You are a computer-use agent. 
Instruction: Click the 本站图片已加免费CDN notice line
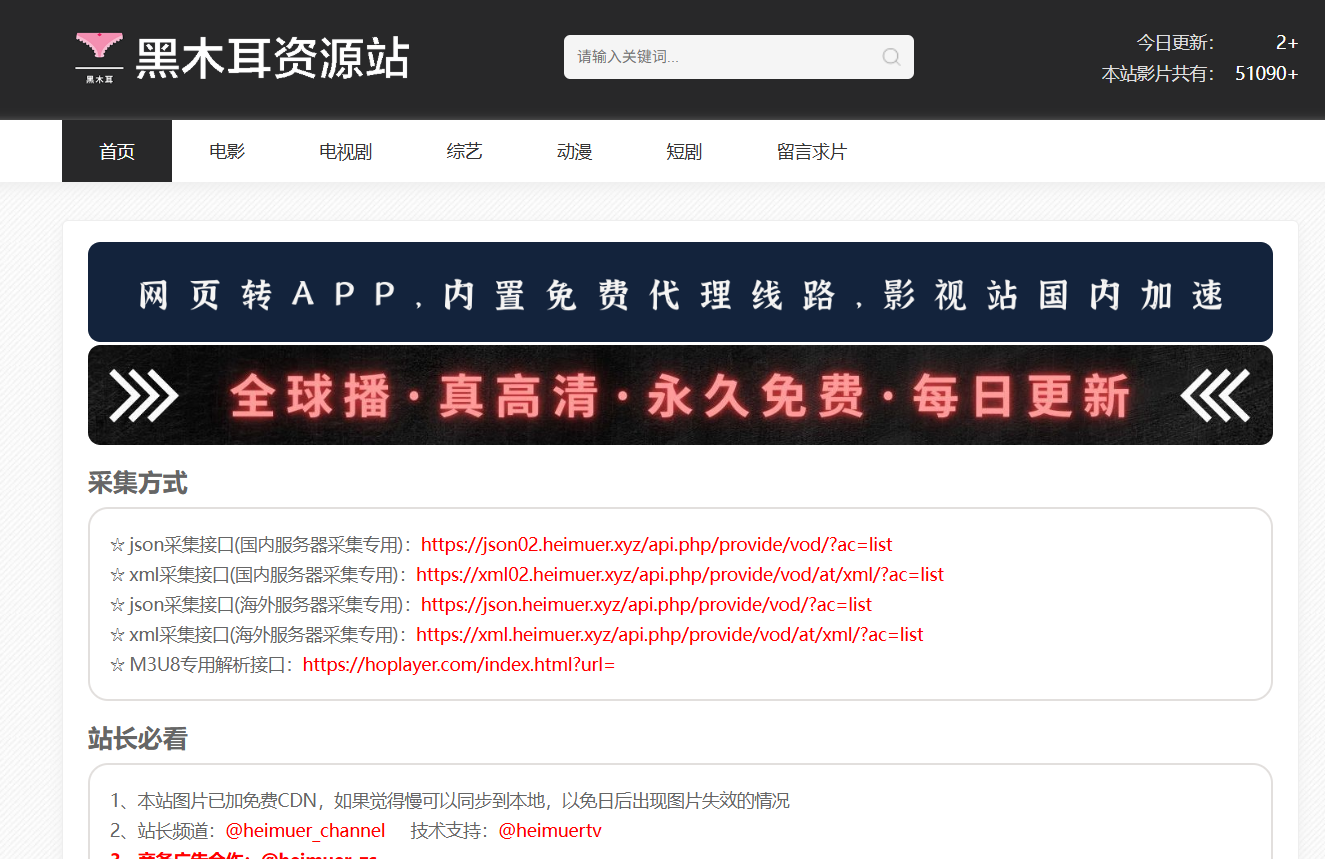click(x=450, y=801)
